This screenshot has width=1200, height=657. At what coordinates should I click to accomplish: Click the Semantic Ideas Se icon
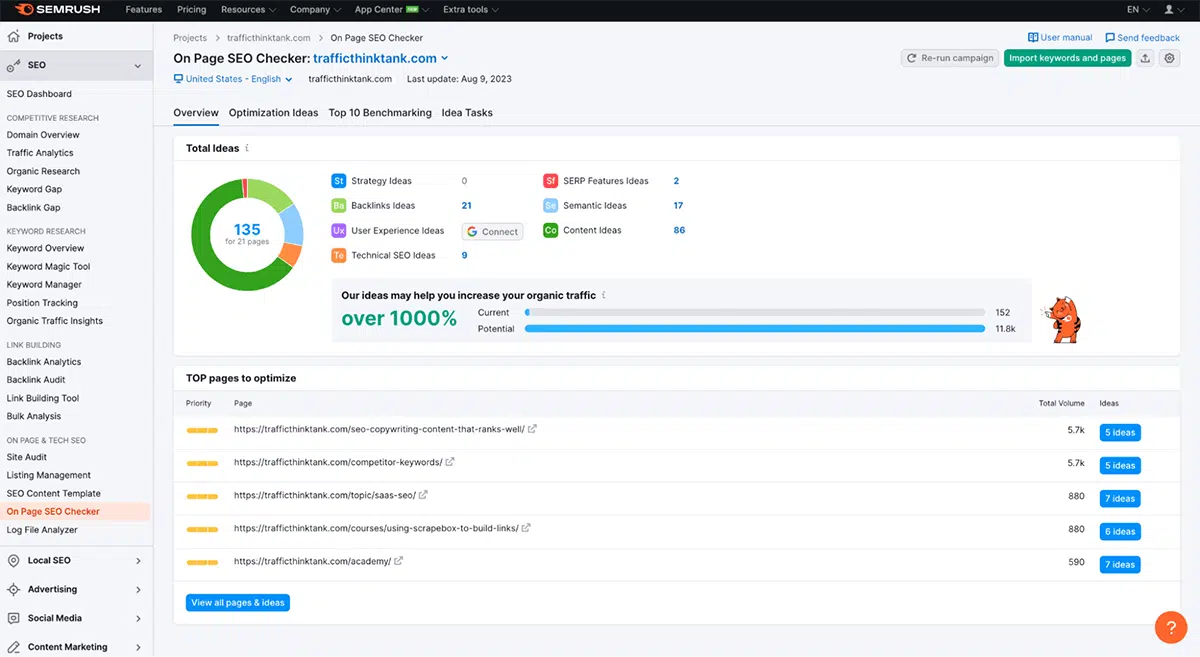[550, 205]
